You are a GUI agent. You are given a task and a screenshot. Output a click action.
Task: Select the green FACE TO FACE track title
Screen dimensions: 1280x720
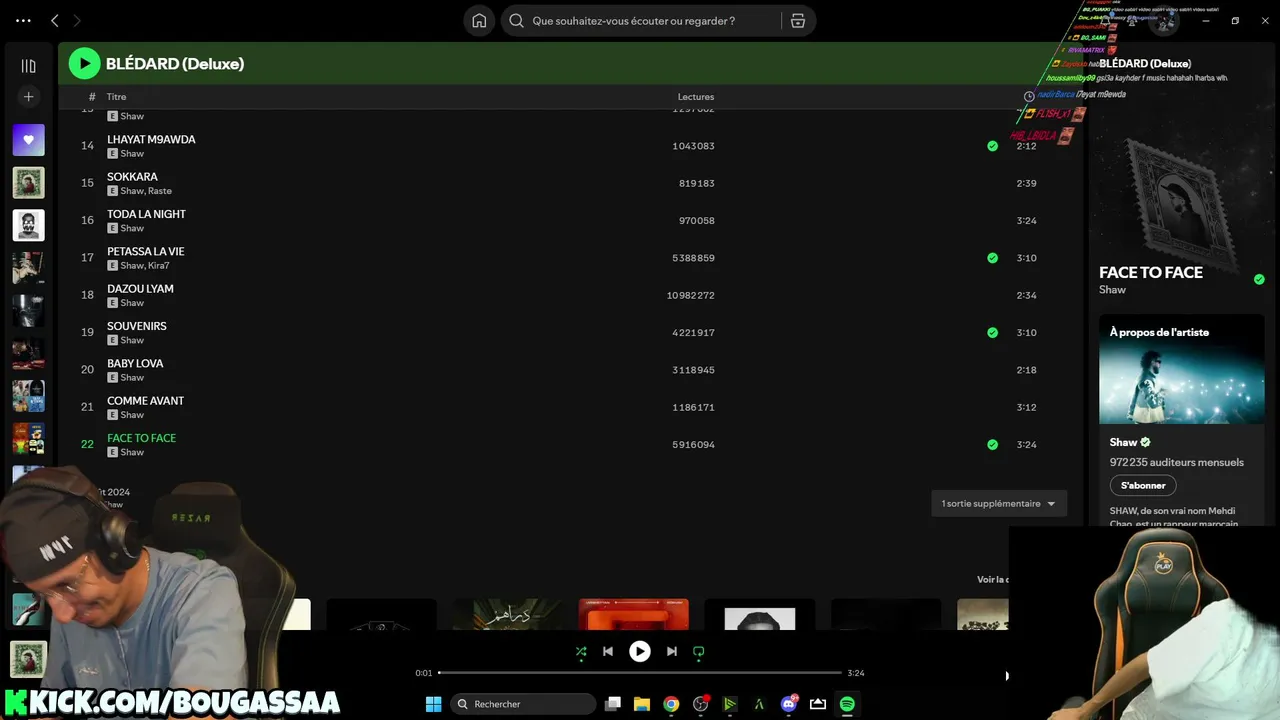[x=141, y=438]
